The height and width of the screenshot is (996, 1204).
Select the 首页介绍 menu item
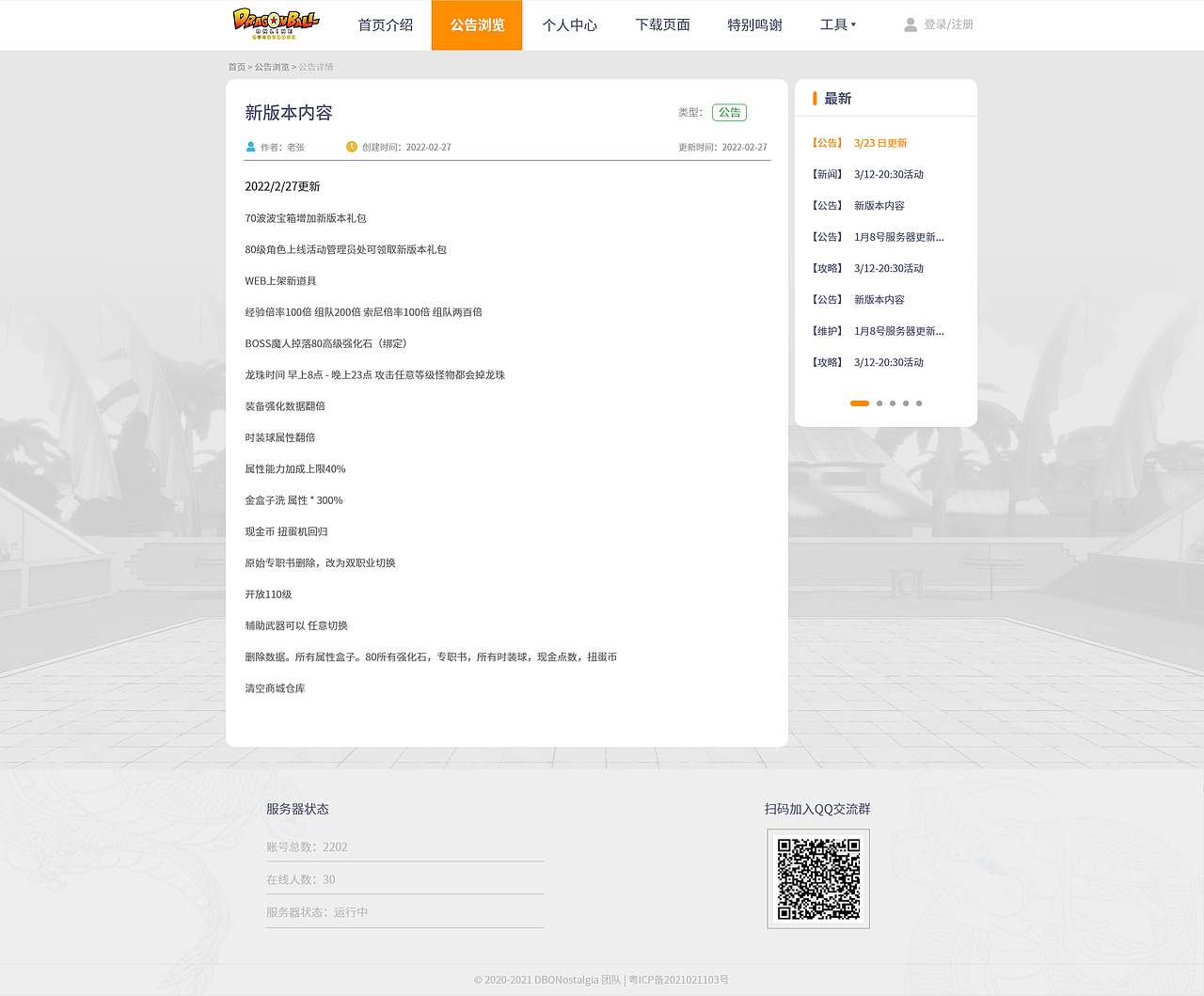click(384, 24)
